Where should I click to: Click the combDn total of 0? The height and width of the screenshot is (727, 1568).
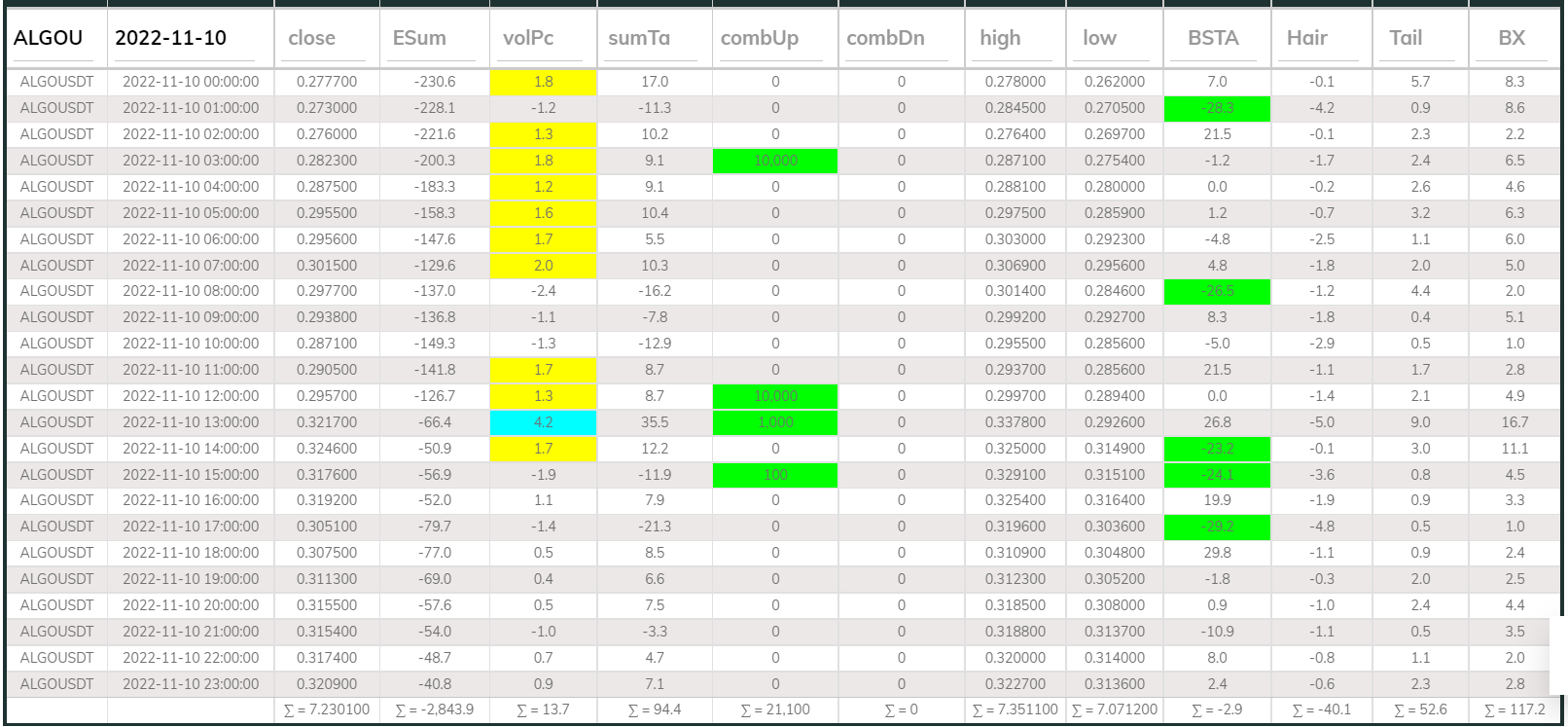coord(901,709)
